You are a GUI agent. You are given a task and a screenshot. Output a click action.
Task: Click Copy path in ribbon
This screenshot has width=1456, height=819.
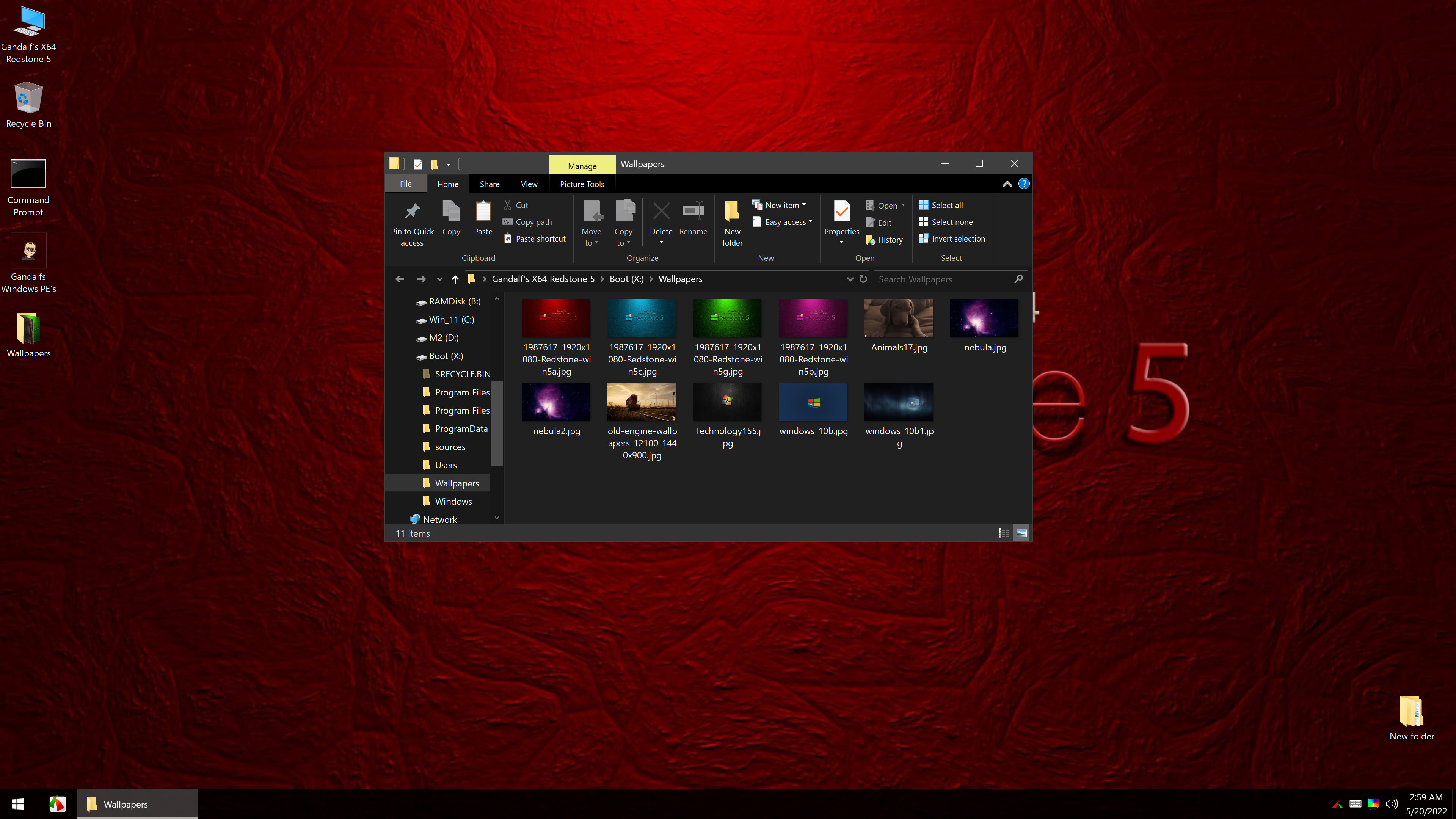tap(527, 222)
